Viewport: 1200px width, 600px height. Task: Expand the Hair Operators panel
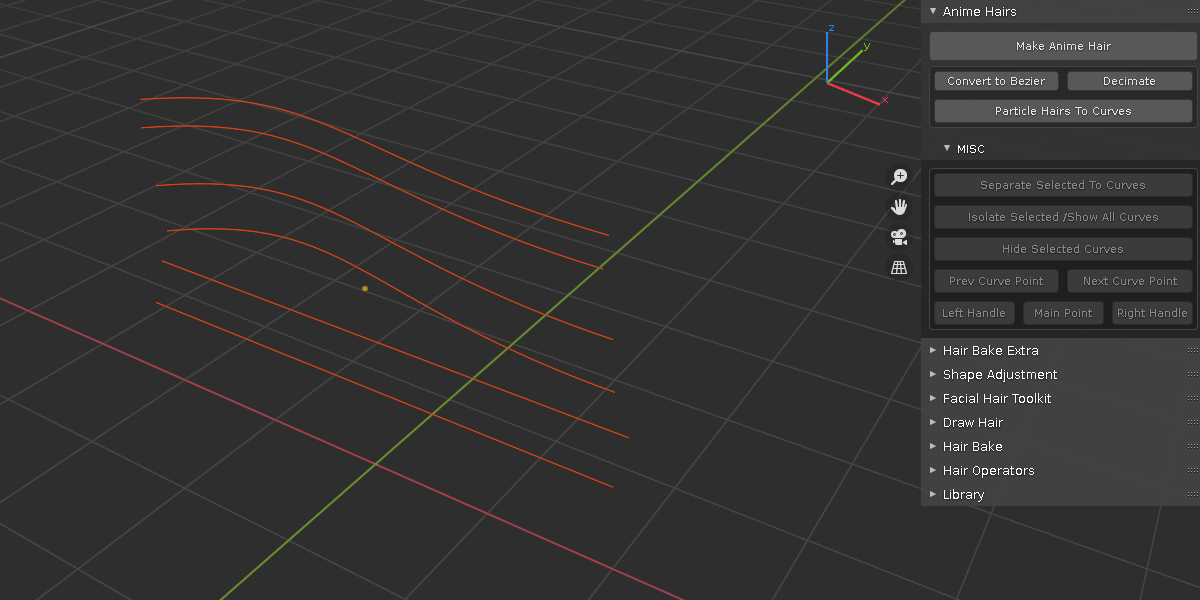pyautogui.click(x=933, y=470)
